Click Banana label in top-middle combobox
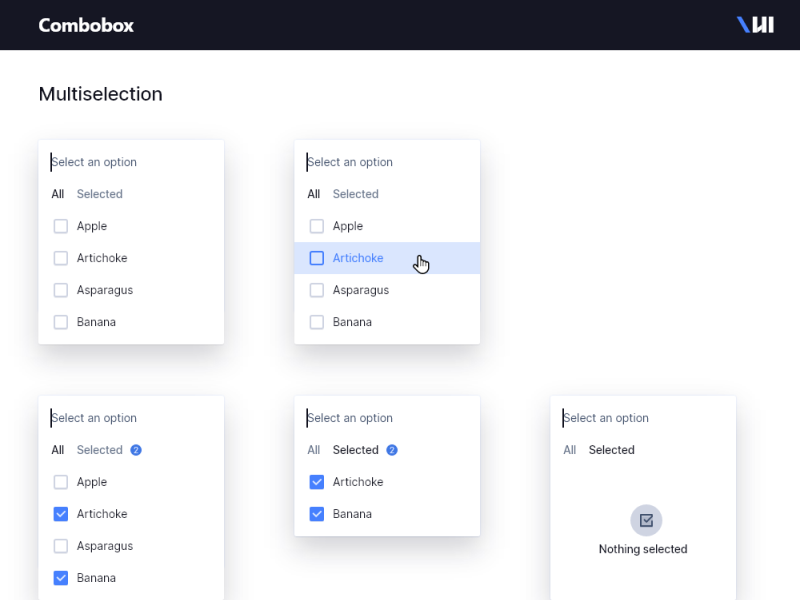Viewport: 800px width, 600px height. (x=353, y=322)
